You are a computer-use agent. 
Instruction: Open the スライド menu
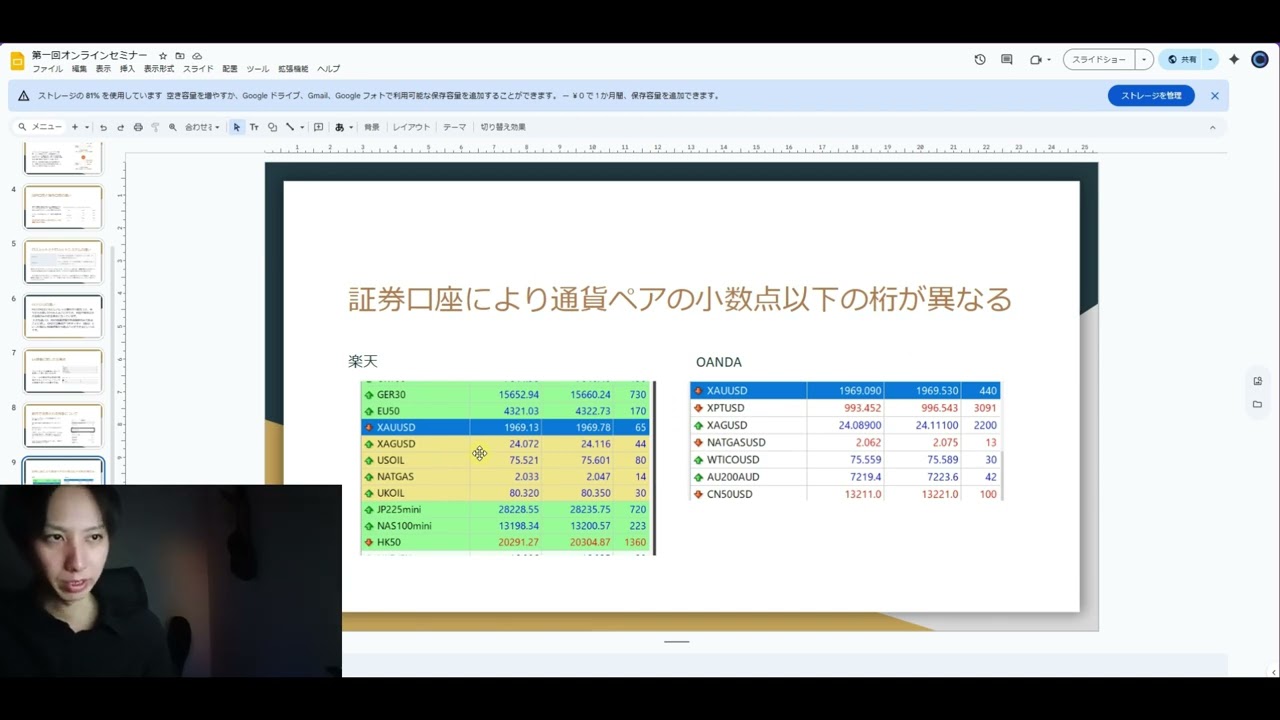[198, 69]
